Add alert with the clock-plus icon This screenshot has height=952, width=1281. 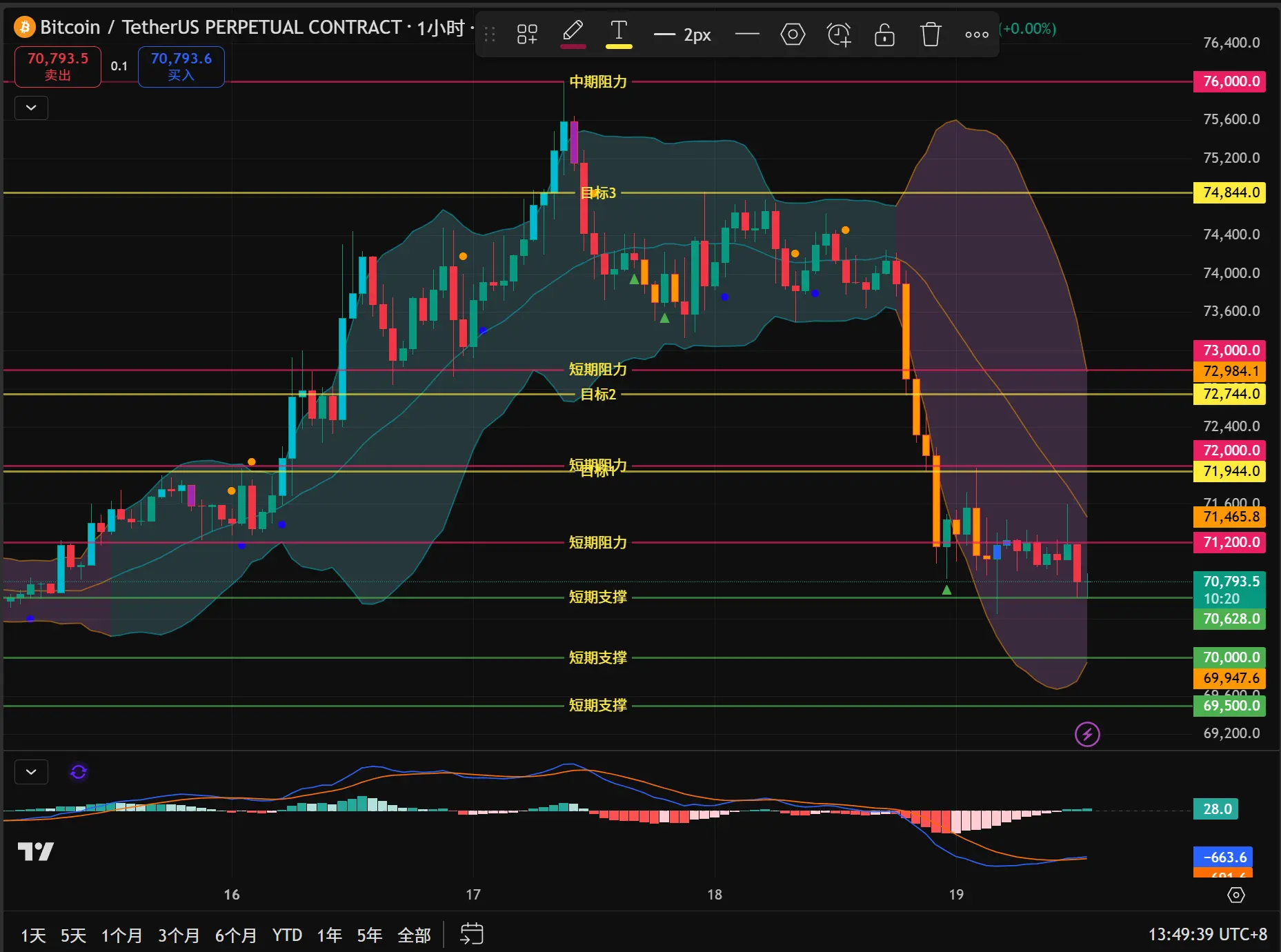(839, 34)
